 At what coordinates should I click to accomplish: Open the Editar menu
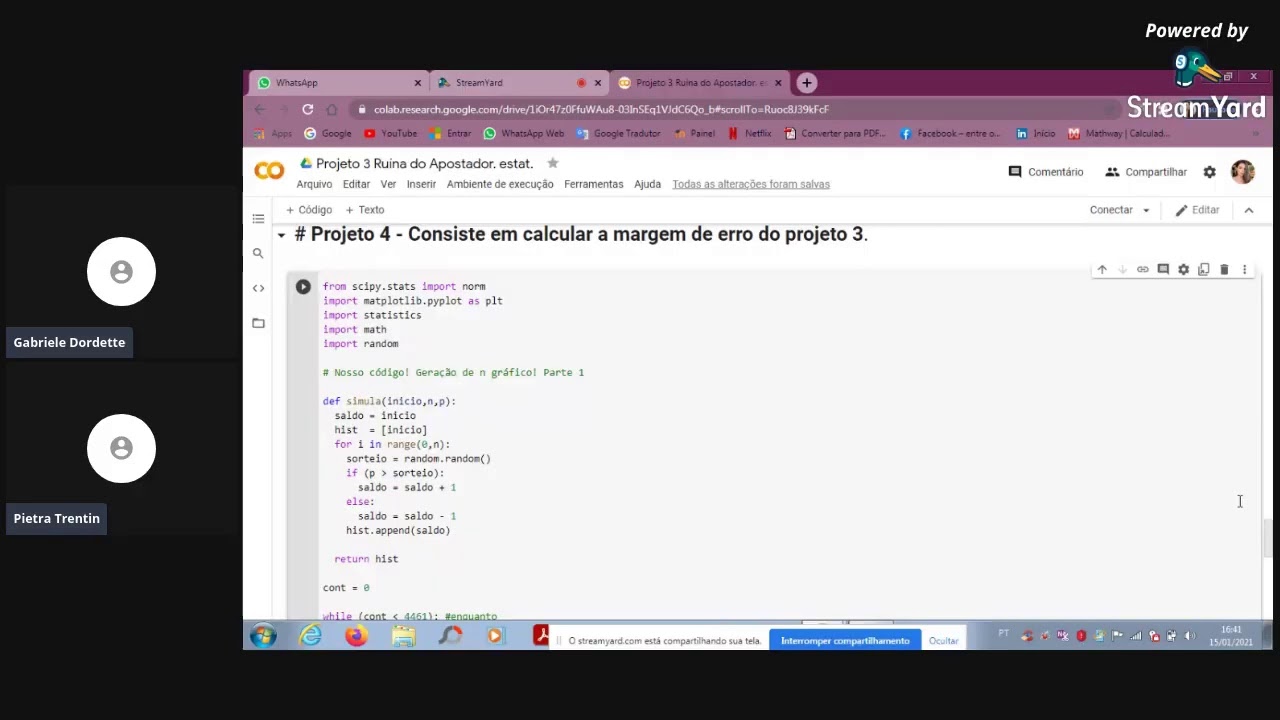point(356,184)
